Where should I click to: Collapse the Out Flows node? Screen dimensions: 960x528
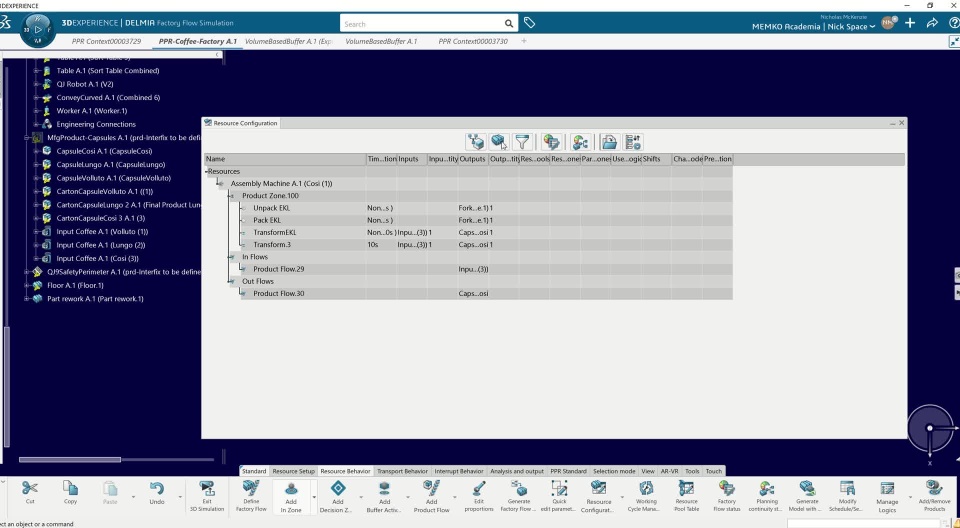(x=232, y=282)
